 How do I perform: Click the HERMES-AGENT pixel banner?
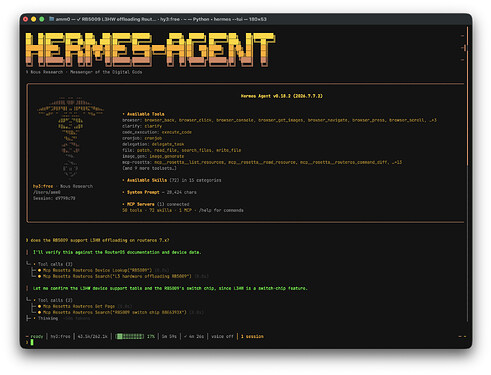pyautogui.click(x=150, y=49)
